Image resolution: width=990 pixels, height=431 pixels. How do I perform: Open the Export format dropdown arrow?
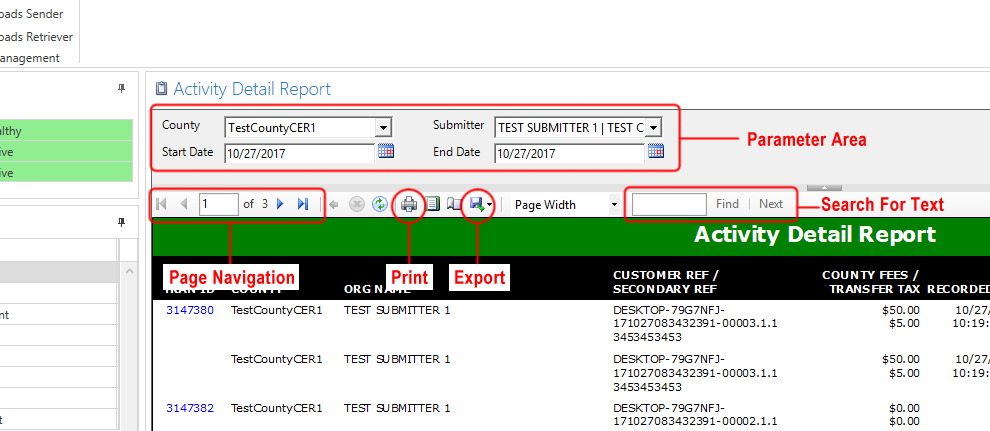490,205
